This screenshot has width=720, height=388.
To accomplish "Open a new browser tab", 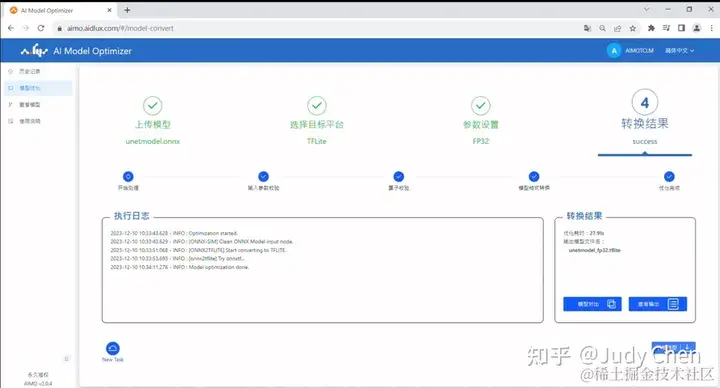I will coord(127,10).
